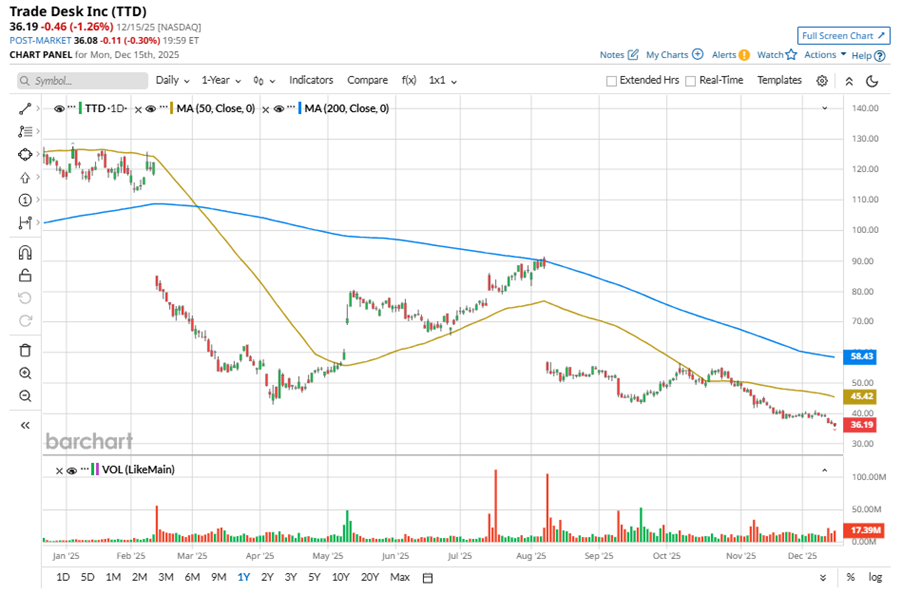
Task: Select the numbered label annotation tool
Action: click(x=25, y=200)
